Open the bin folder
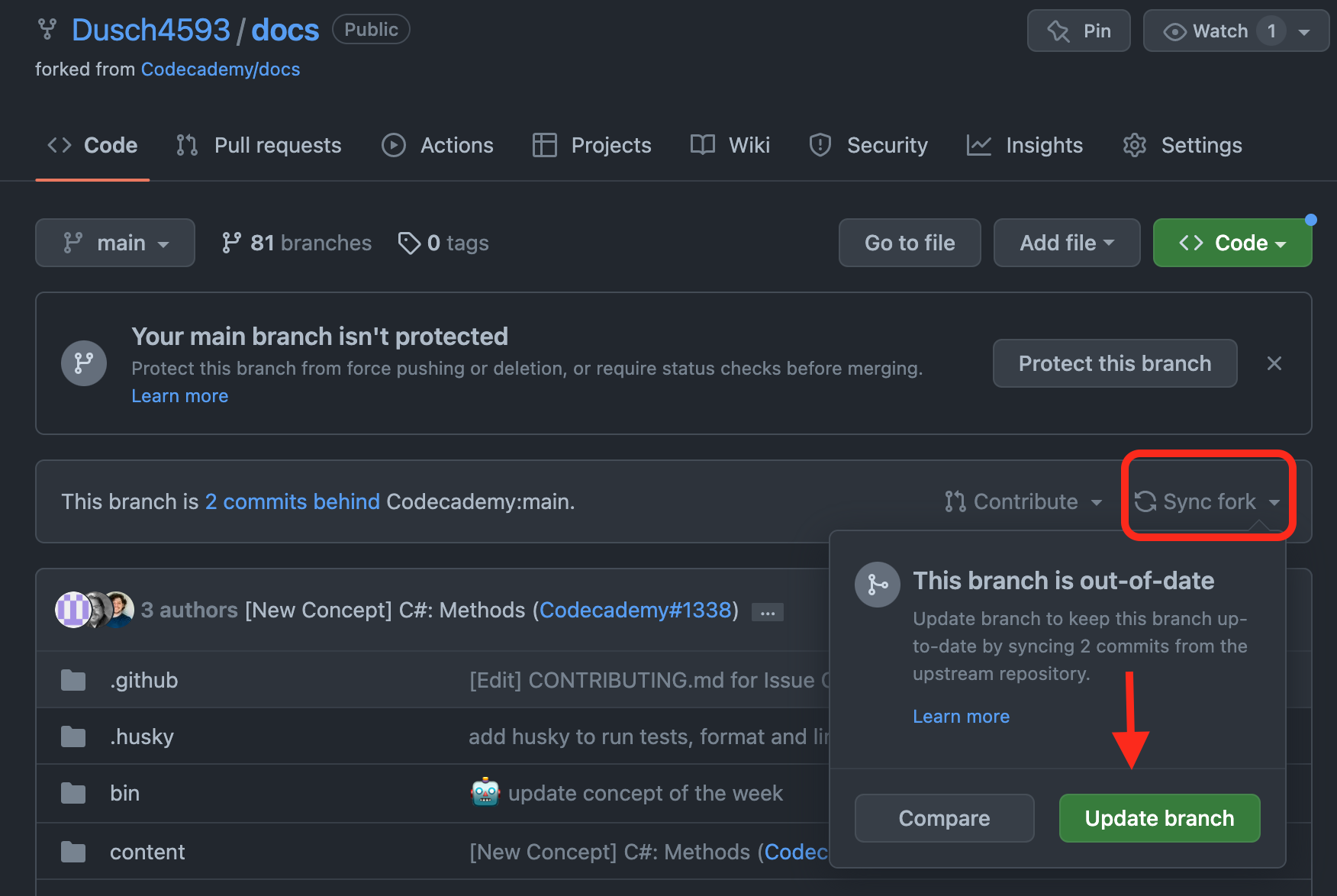The width and height of the screenshot is (1337, 896). click(124, 793)
